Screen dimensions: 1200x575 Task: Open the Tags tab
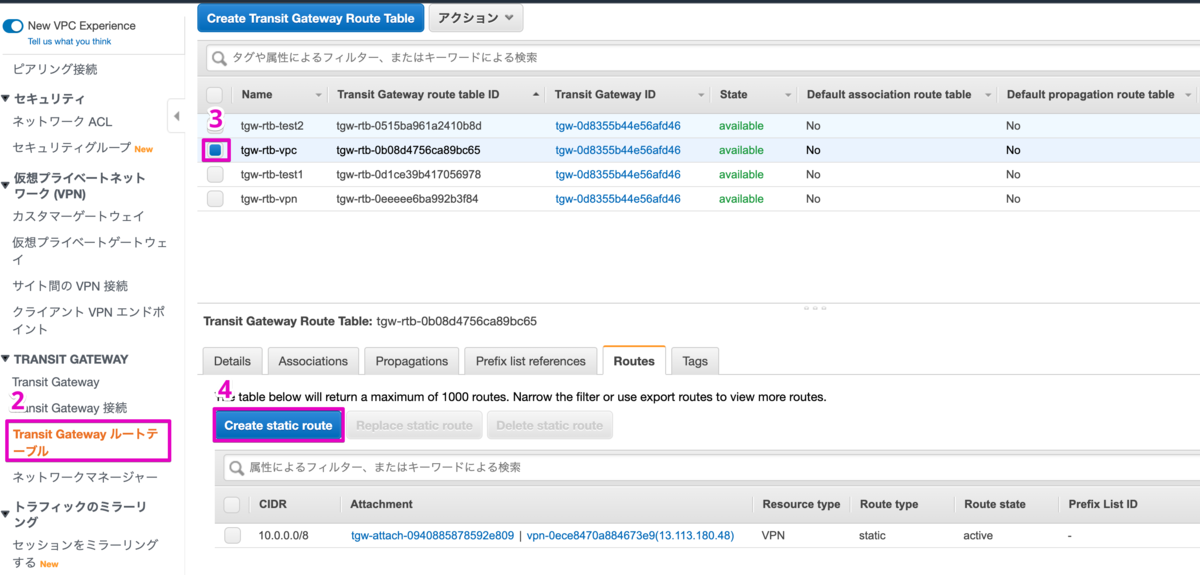tap(695, 361)
